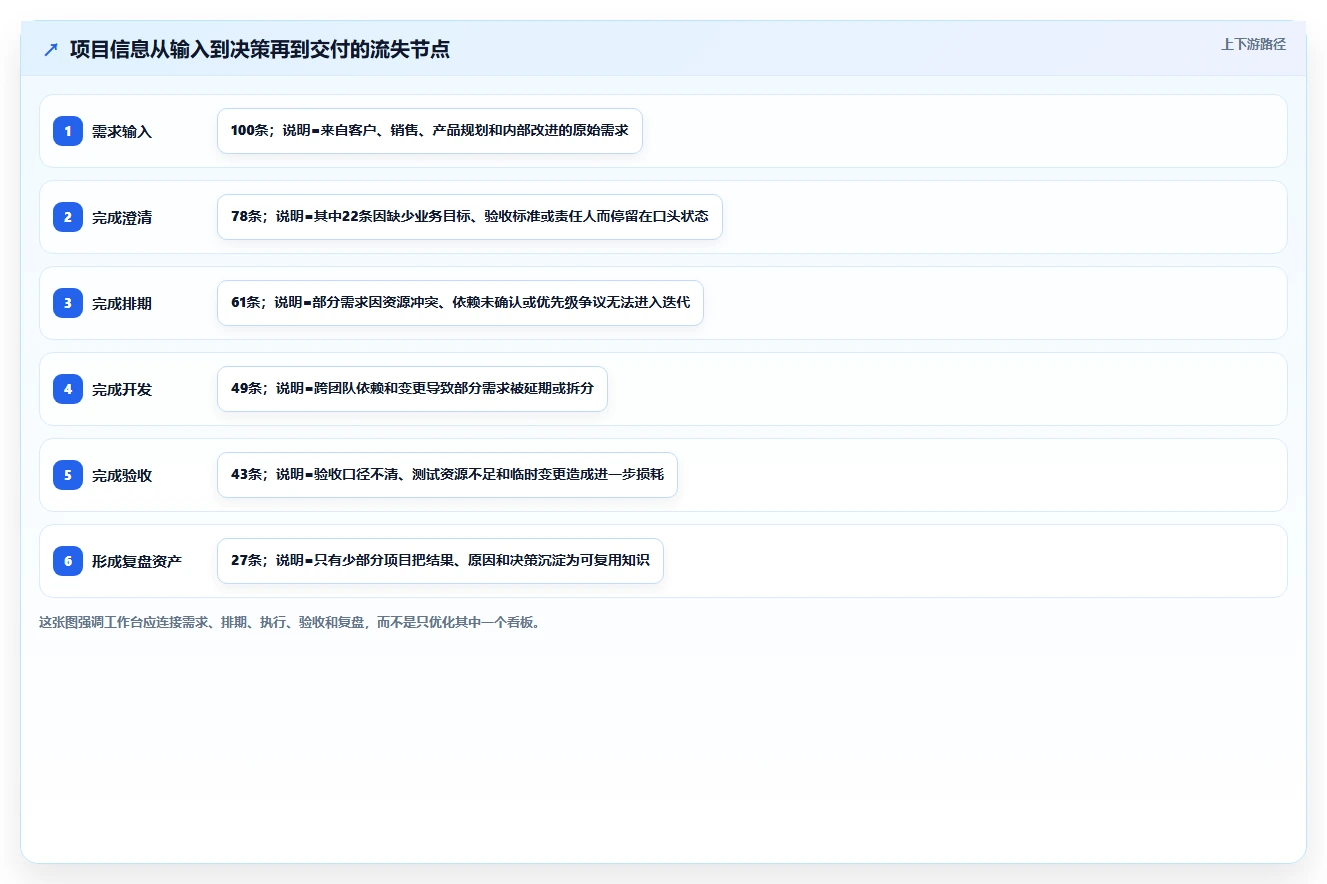Image resolution: width=1327 pixels, height=884 pixels.
Task: Click the number 2 step badge
Action: coord(68,217)
